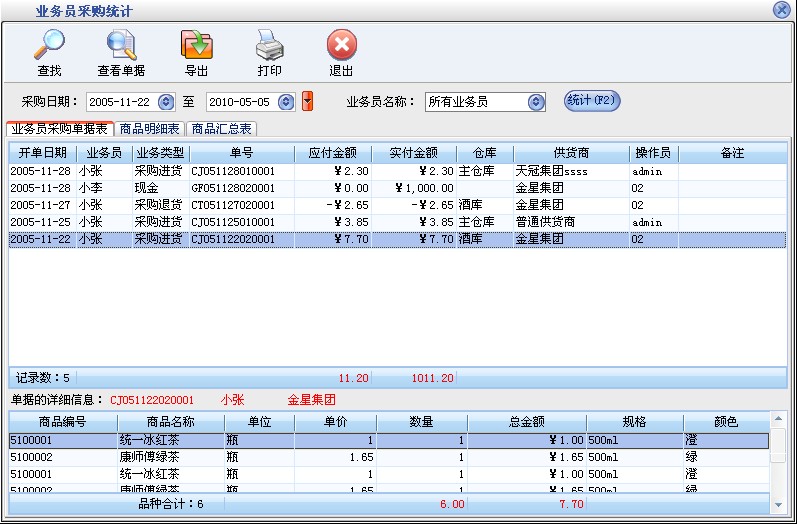This screenshot has height=524, width=797.
Task: Expand the 所有业务员 salesperson dropdown
Action: point(537,102)
